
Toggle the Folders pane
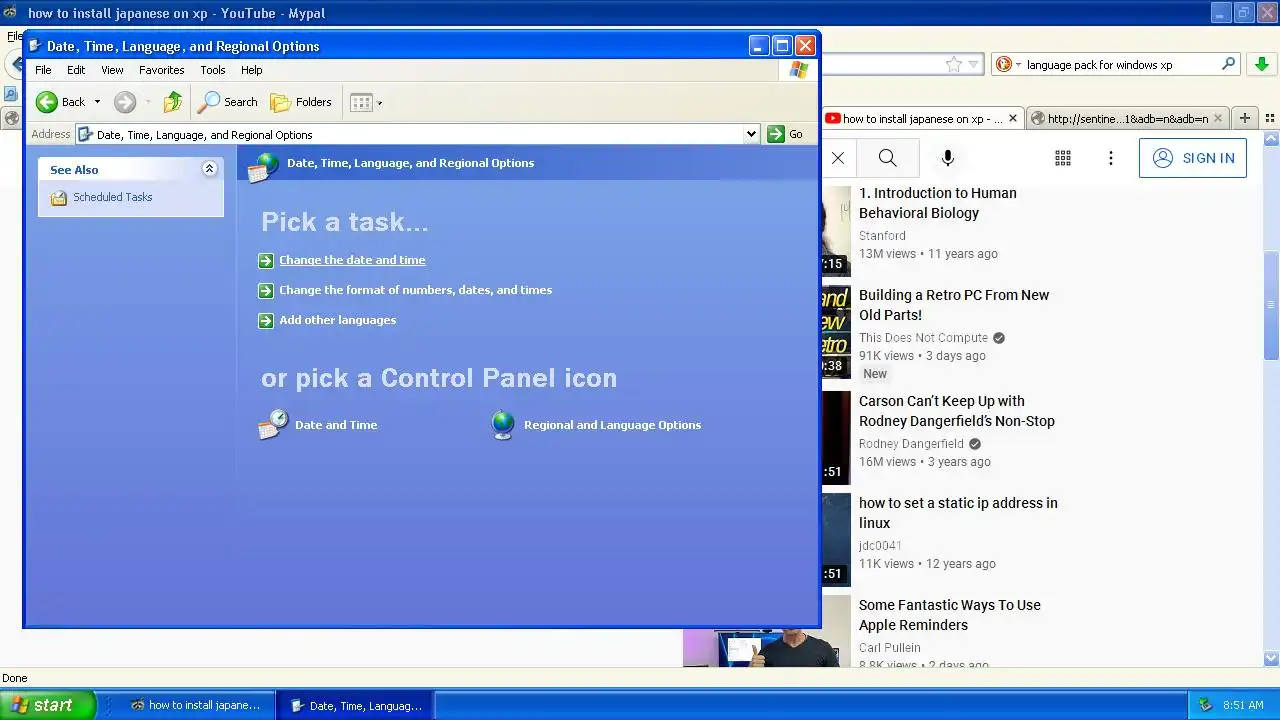point(301,102)
